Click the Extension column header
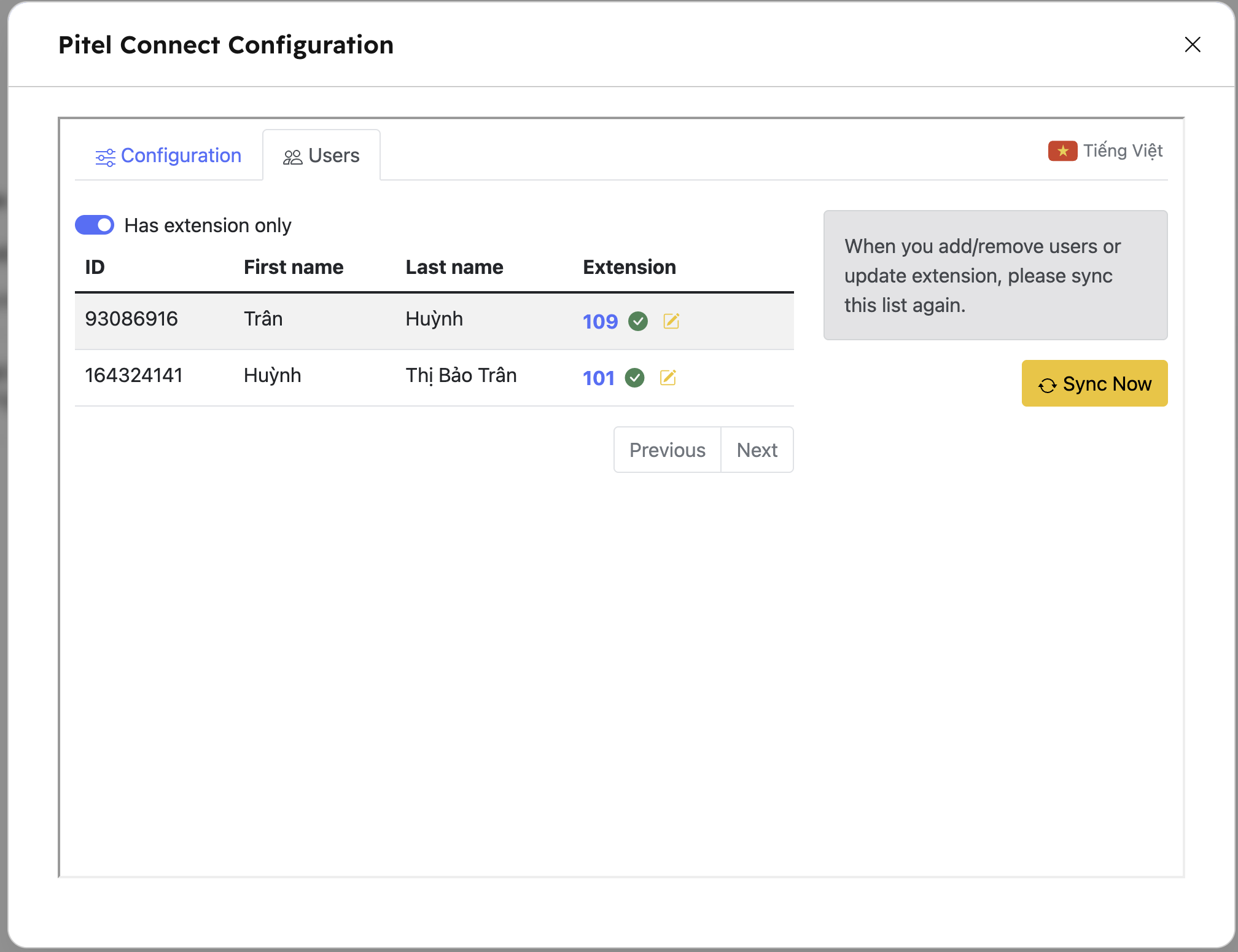 [629, 267]
